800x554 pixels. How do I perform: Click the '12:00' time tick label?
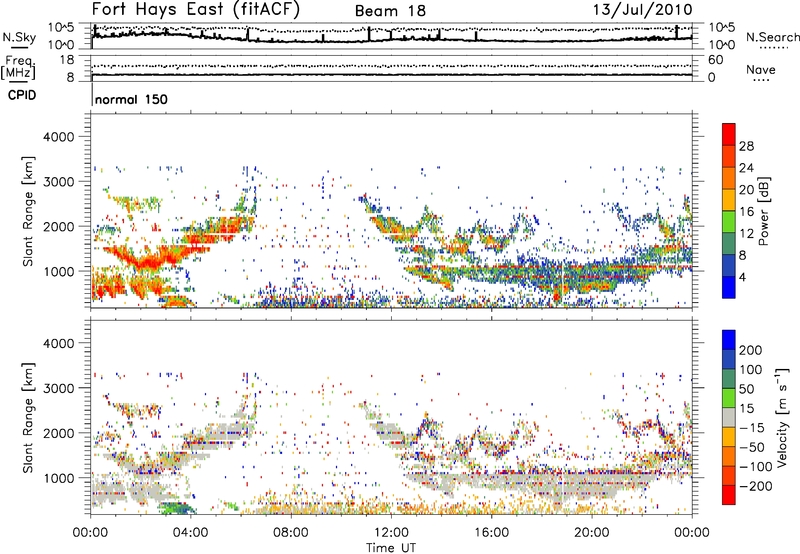pos(391,533)
